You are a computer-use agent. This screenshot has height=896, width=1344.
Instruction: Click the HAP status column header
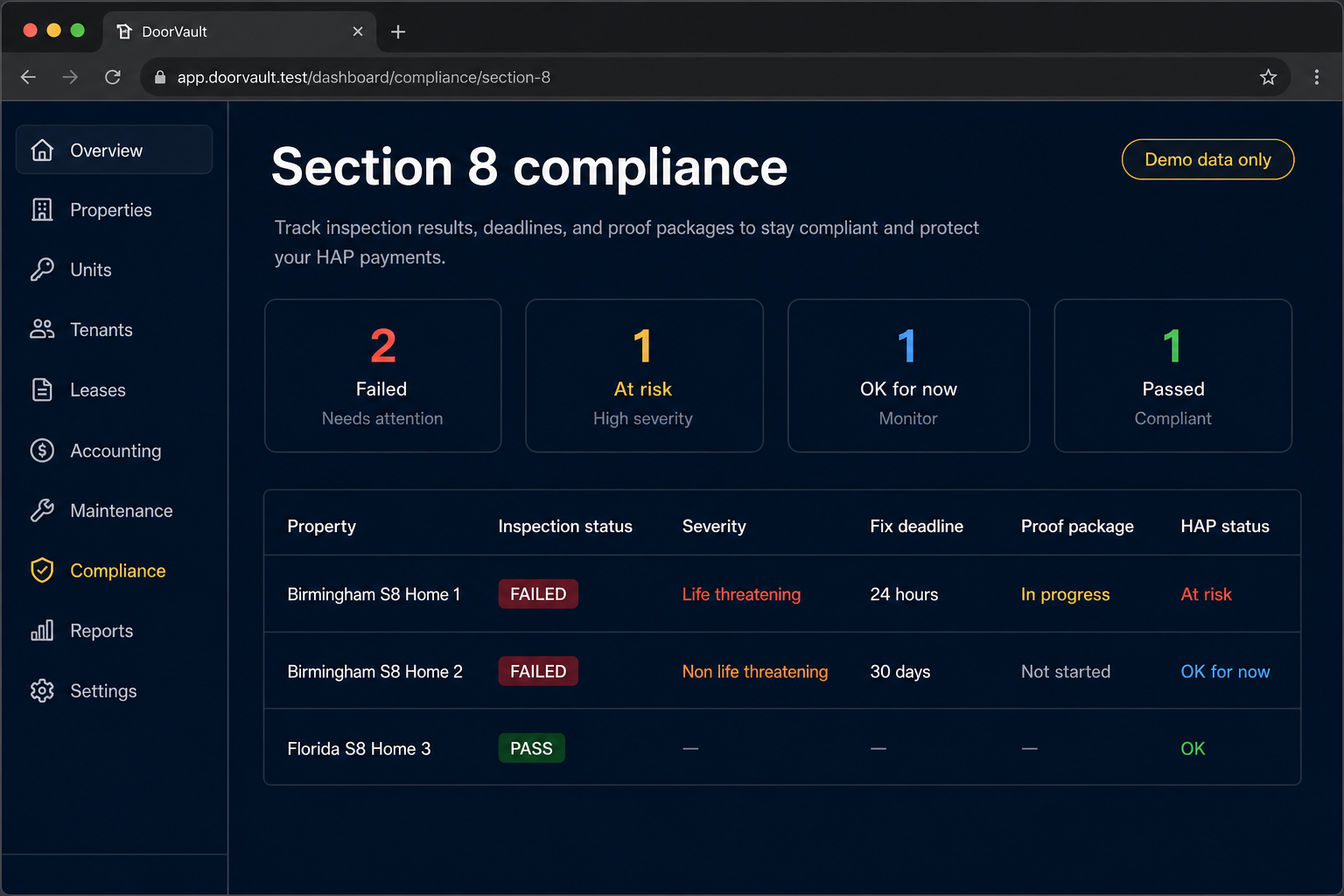pyautogui.click(x=1225, y=526)
